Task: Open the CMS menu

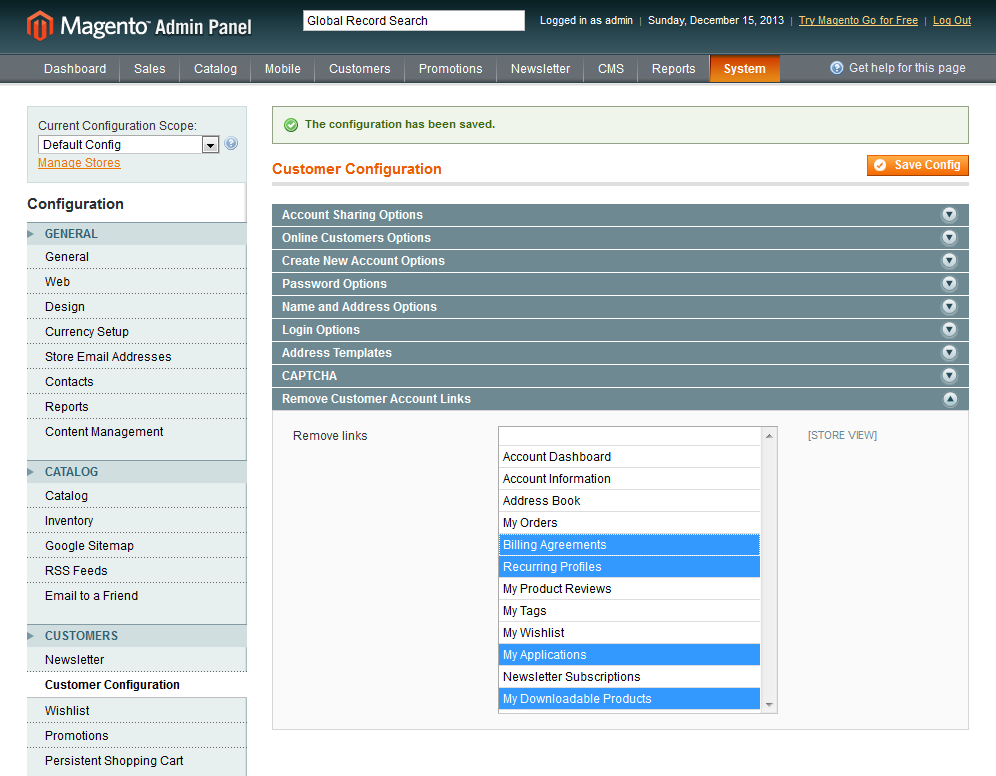Action: (610, 69)
